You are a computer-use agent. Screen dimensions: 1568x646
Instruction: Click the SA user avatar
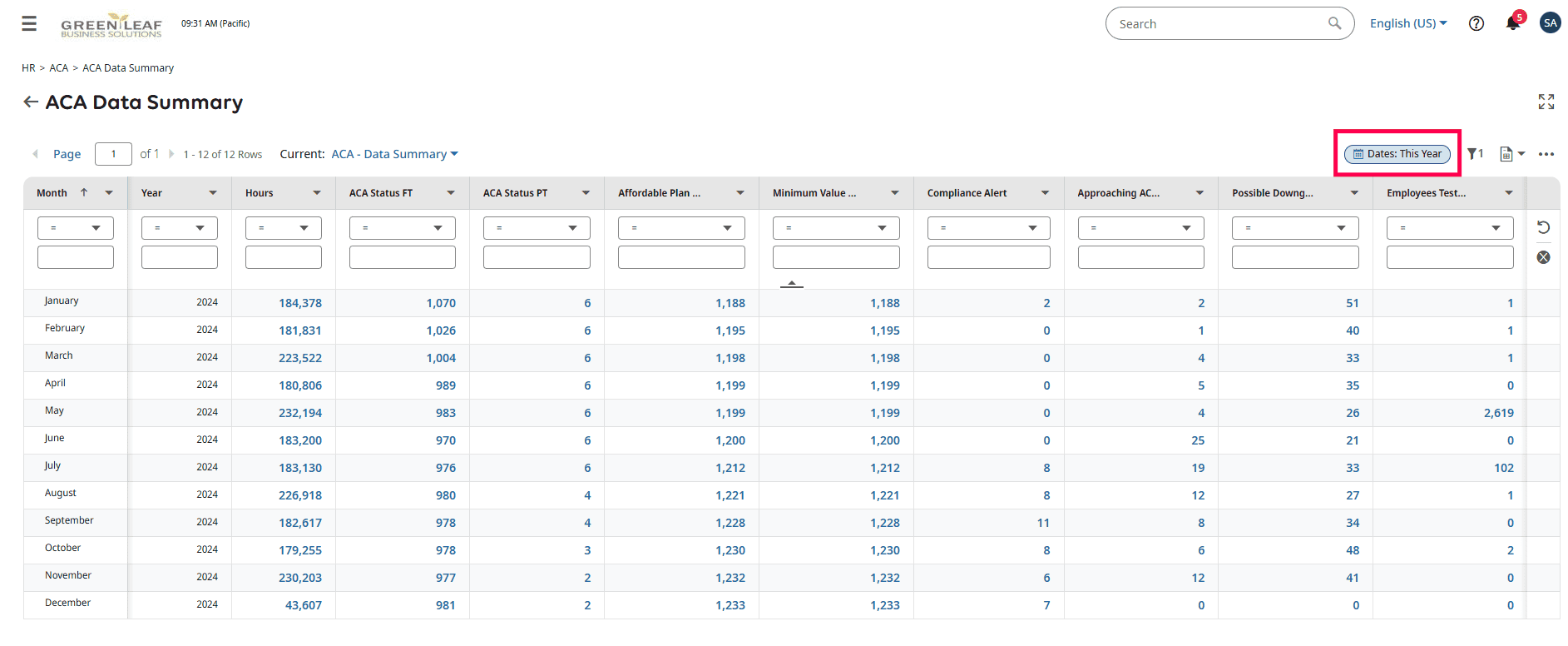1551,23
